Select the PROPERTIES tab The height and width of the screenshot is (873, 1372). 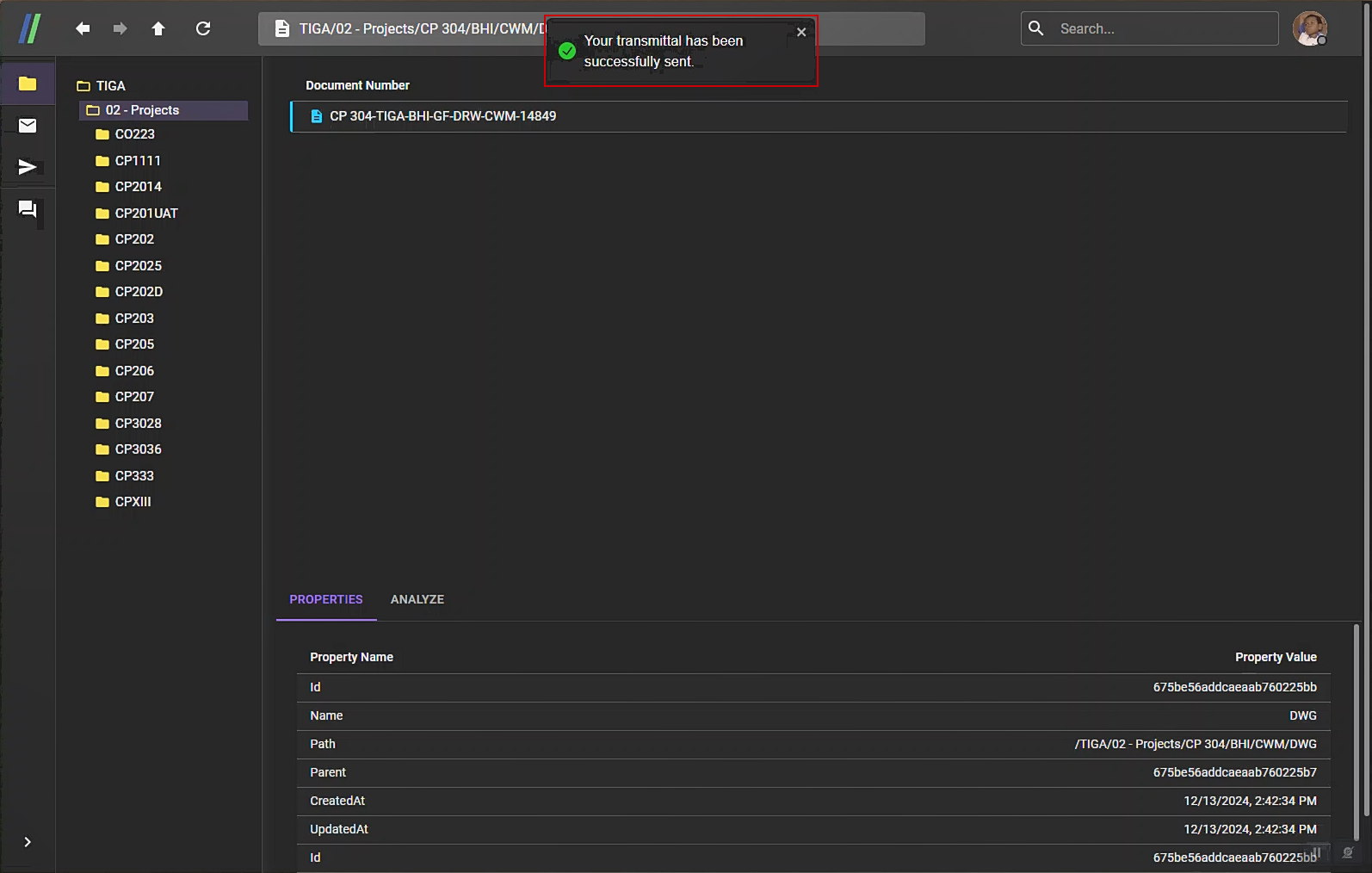[x=325, y=599]
